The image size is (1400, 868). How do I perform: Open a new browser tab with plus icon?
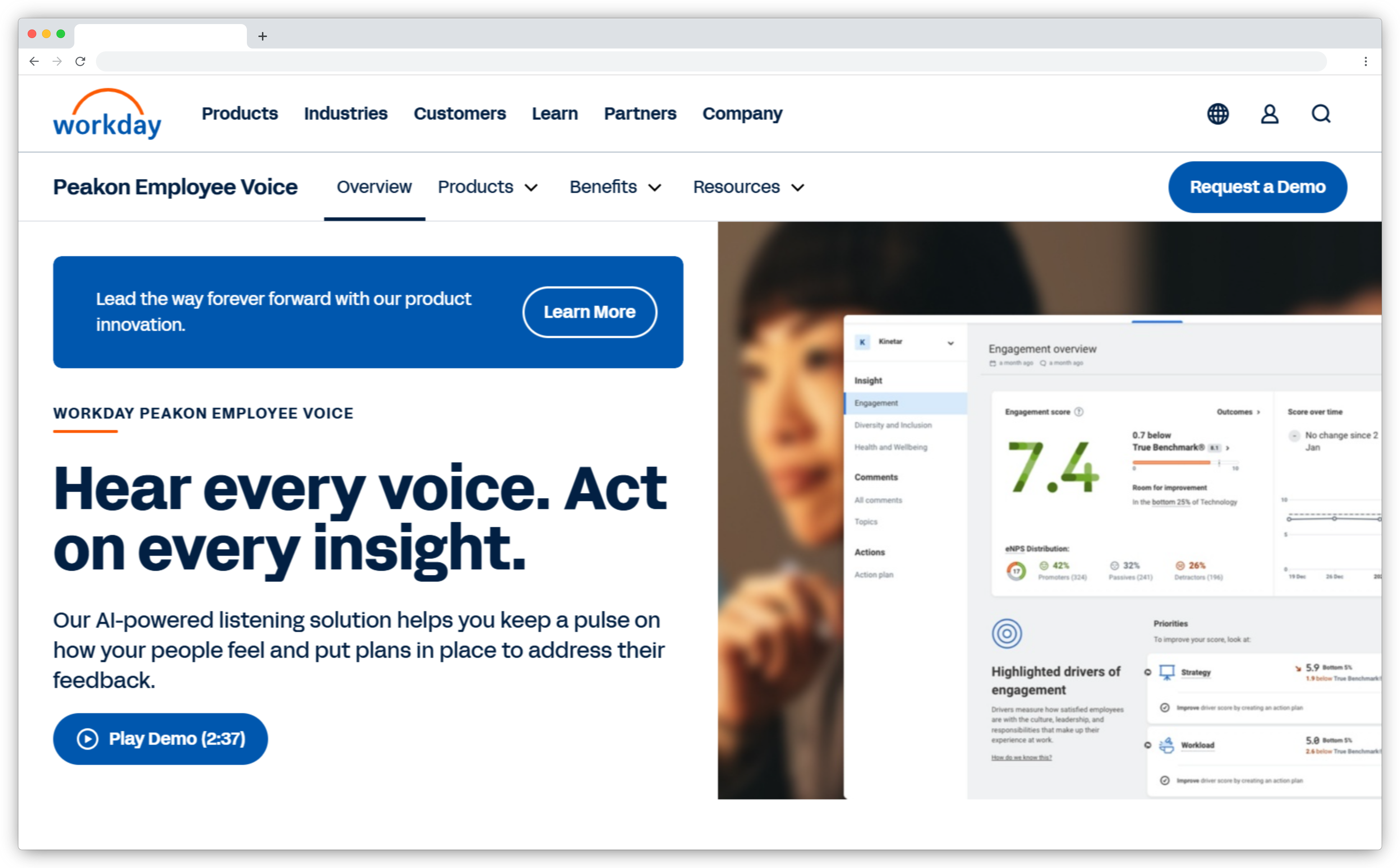coord(262,36)
